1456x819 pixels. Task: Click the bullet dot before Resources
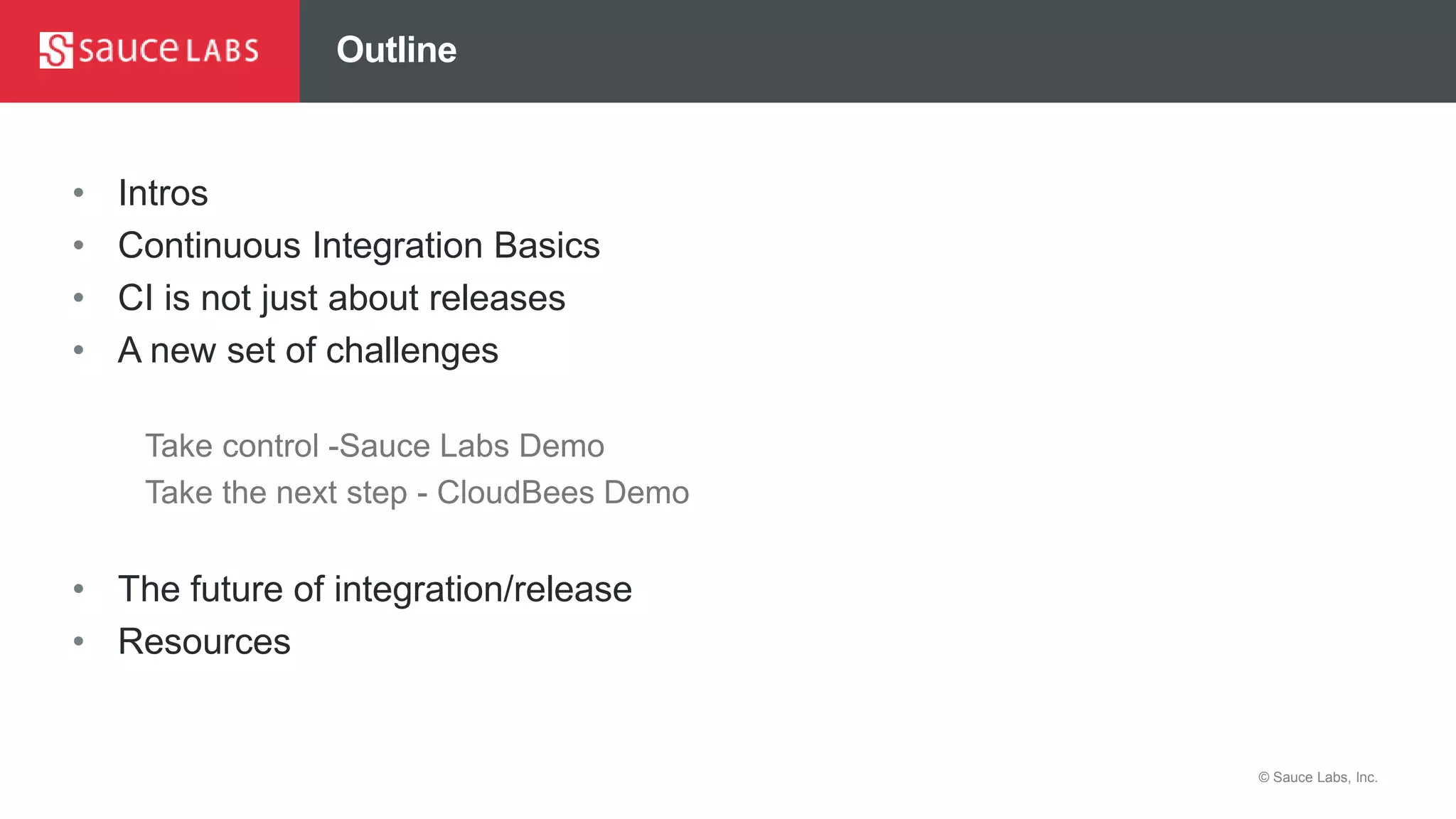pyautogui.click(x=79, y=641)
